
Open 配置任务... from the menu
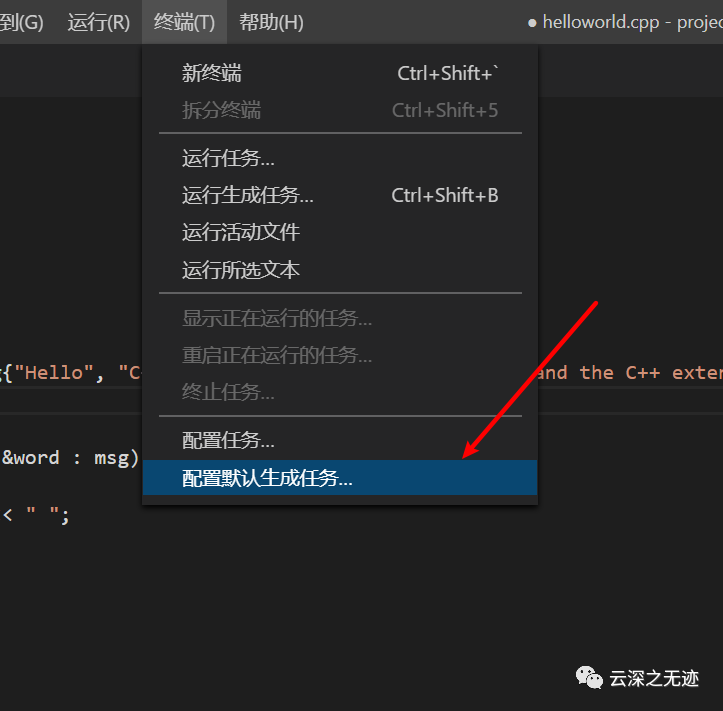point(340,440)
